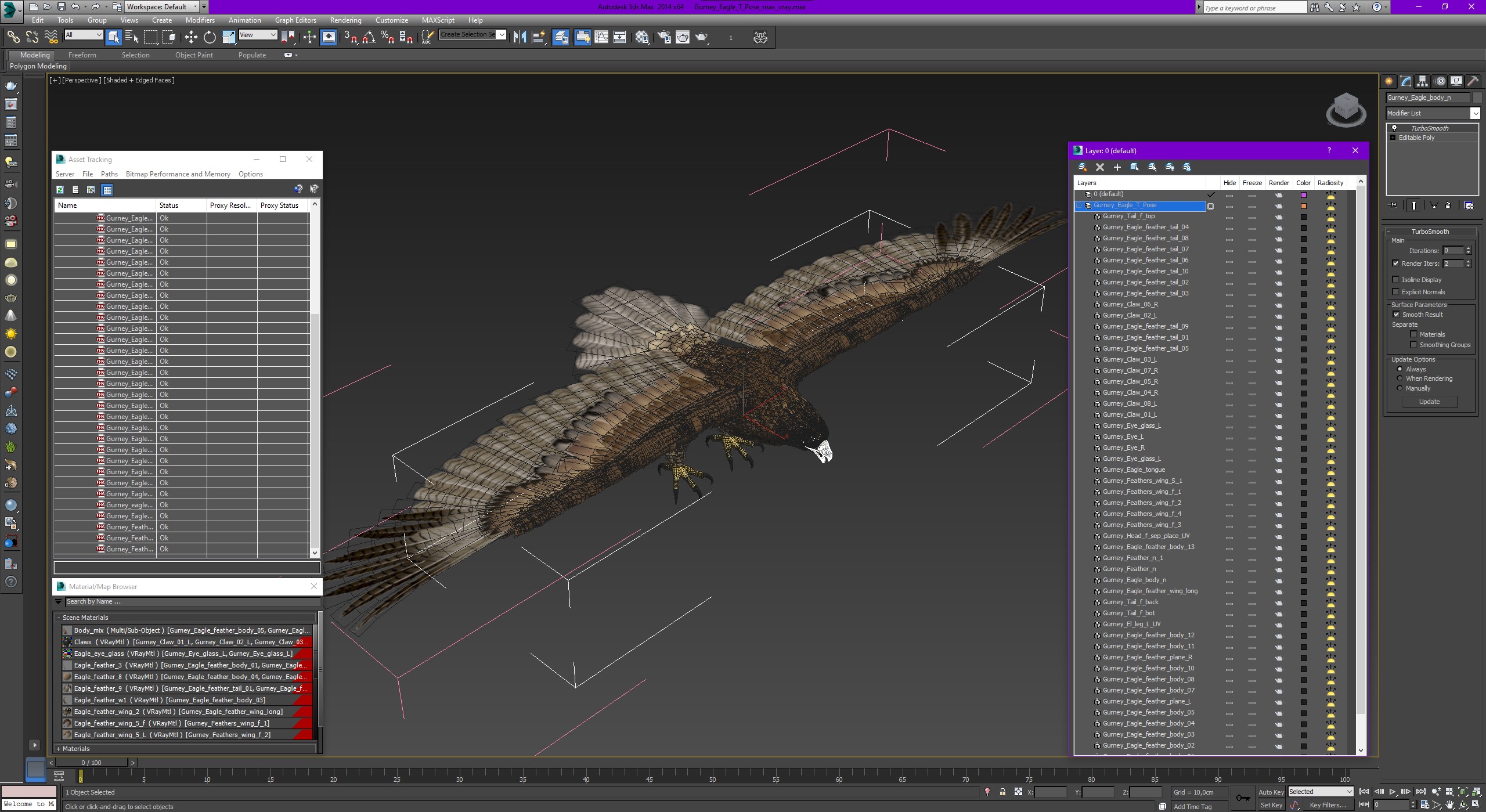The height and width of the screenshot is (812, 1486).
Task: Refresh the Asset Tracking list
Action: point(60,190)
